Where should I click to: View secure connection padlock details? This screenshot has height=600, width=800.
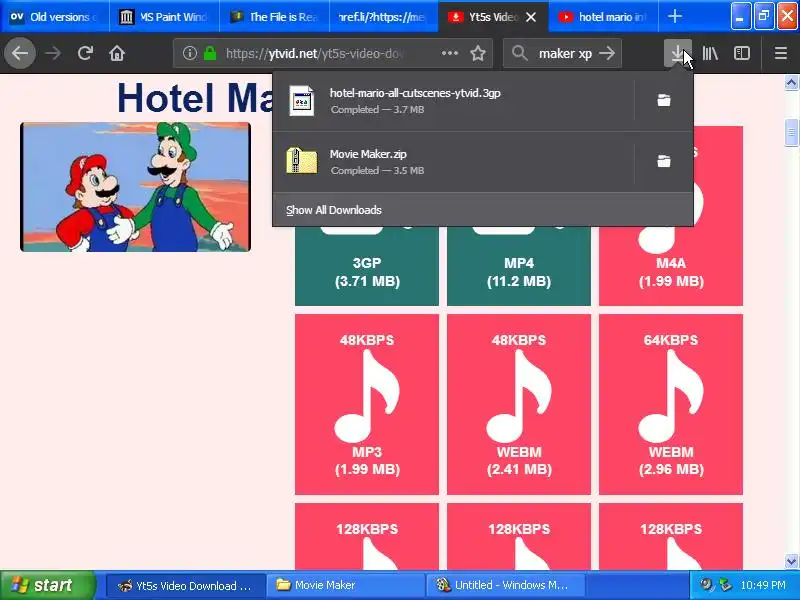(x=210, y=53)
